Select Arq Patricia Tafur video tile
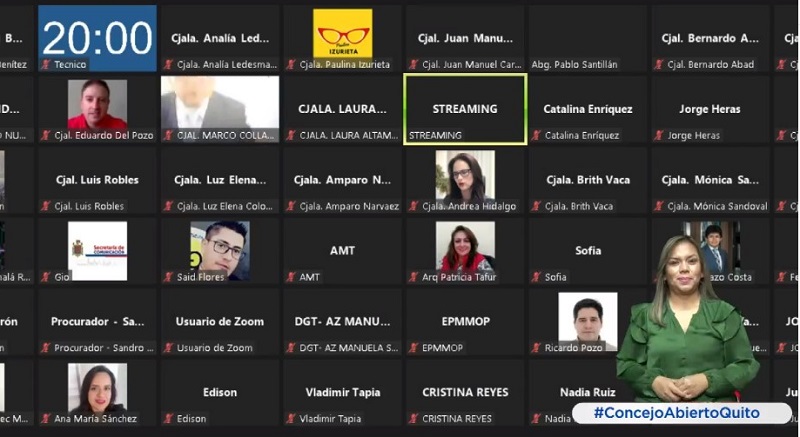Image resolution: width=800 pixels, height=437 pixels. point(465,251)
